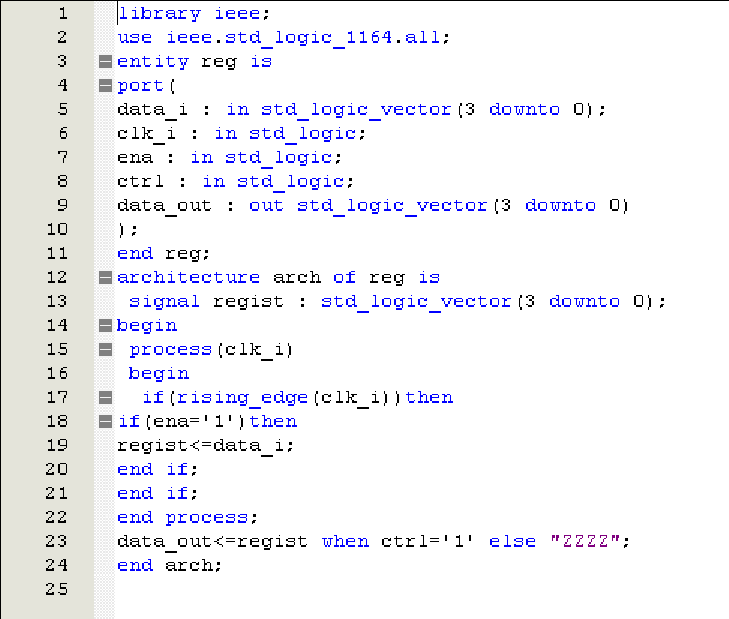Image resolution: width=729 pixels, height=619 pixels.
Task: Click line number 12 in the gutter
Action: [x=57, y=277]
